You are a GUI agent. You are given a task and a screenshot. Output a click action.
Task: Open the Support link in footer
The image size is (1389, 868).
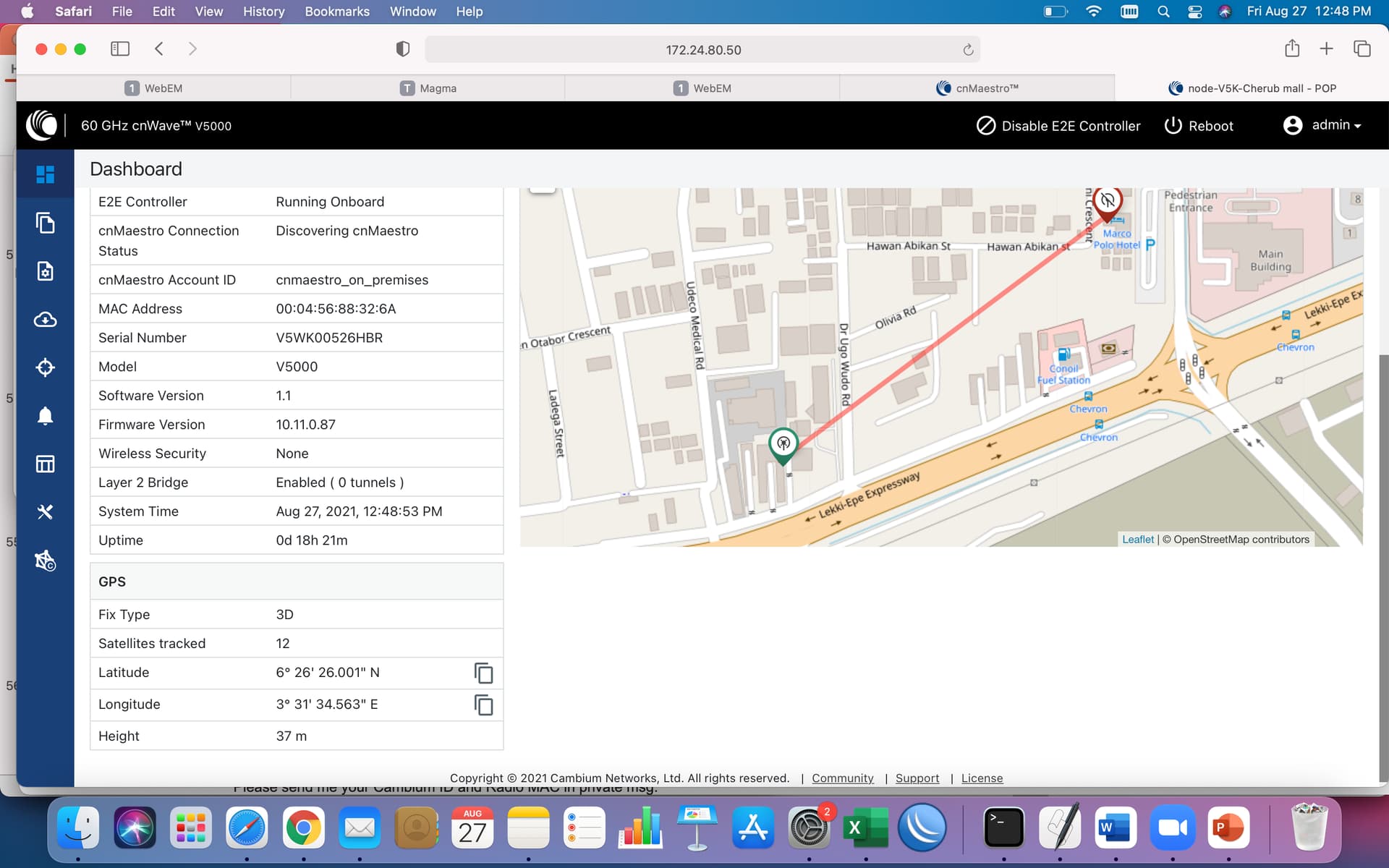click(917, 778)
